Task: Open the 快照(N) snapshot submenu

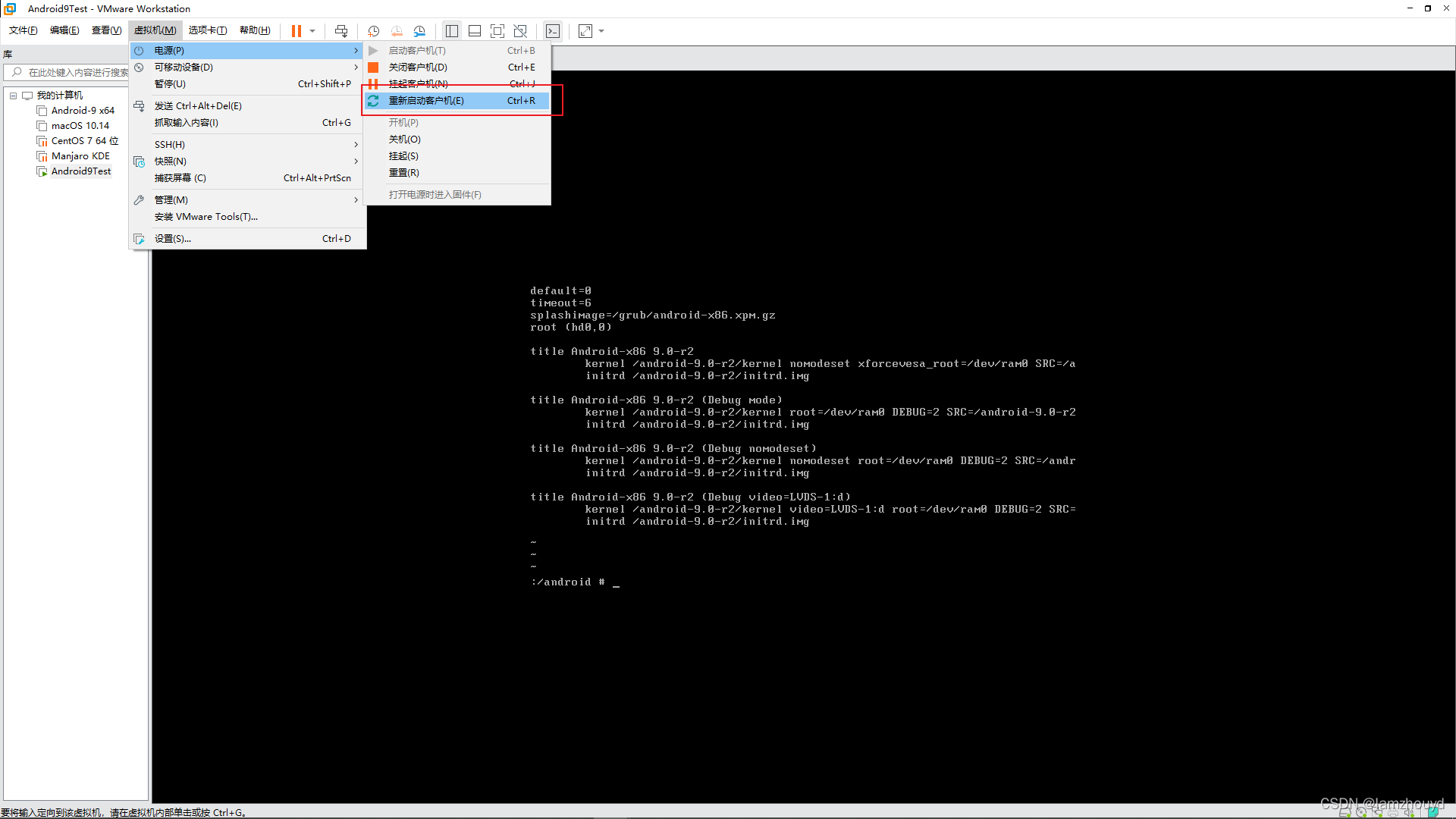Action: click(x=171, y=162)
